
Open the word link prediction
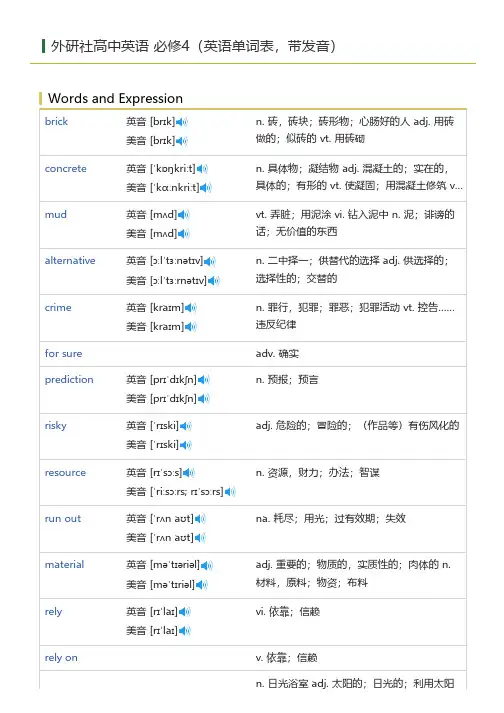[x=69, y=380]
